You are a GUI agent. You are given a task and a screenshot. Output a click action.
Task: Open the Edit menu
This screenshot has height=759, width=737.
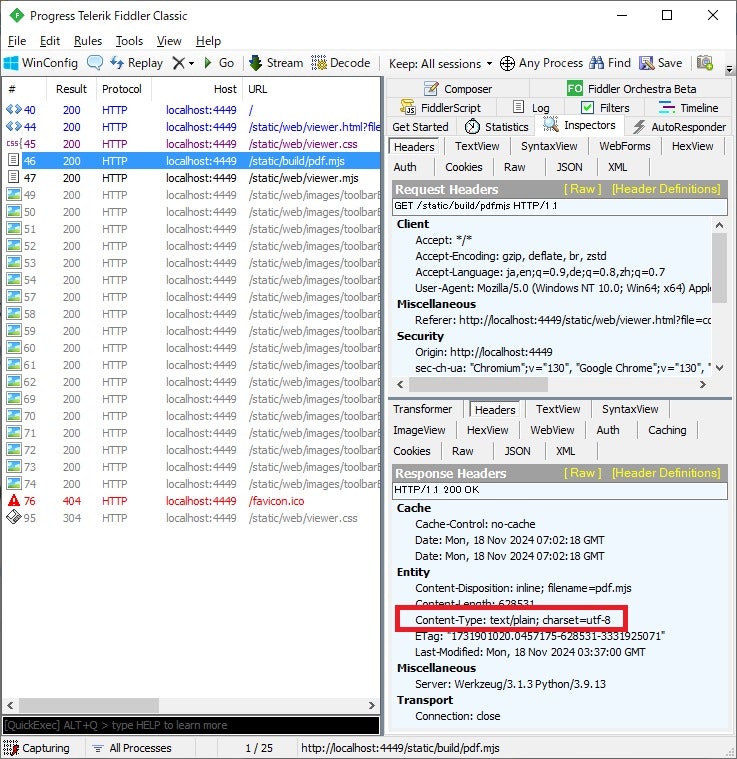(50, 41)
